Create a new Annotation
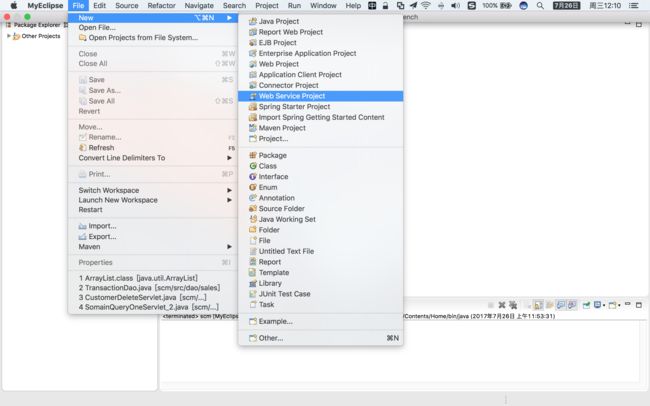 tap(320, 198)
